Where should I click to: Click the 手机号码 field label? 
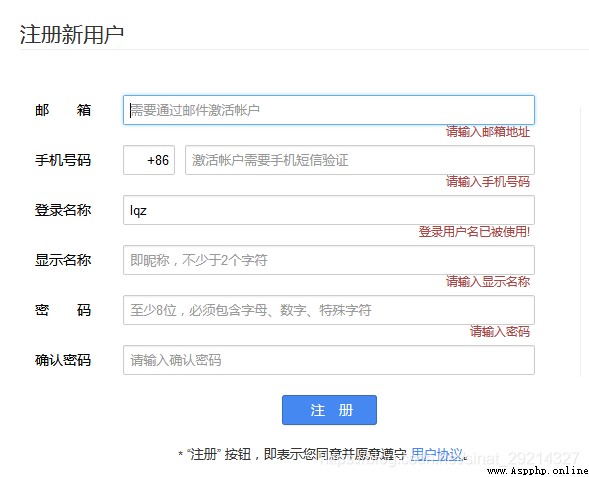tap(63, 160)
